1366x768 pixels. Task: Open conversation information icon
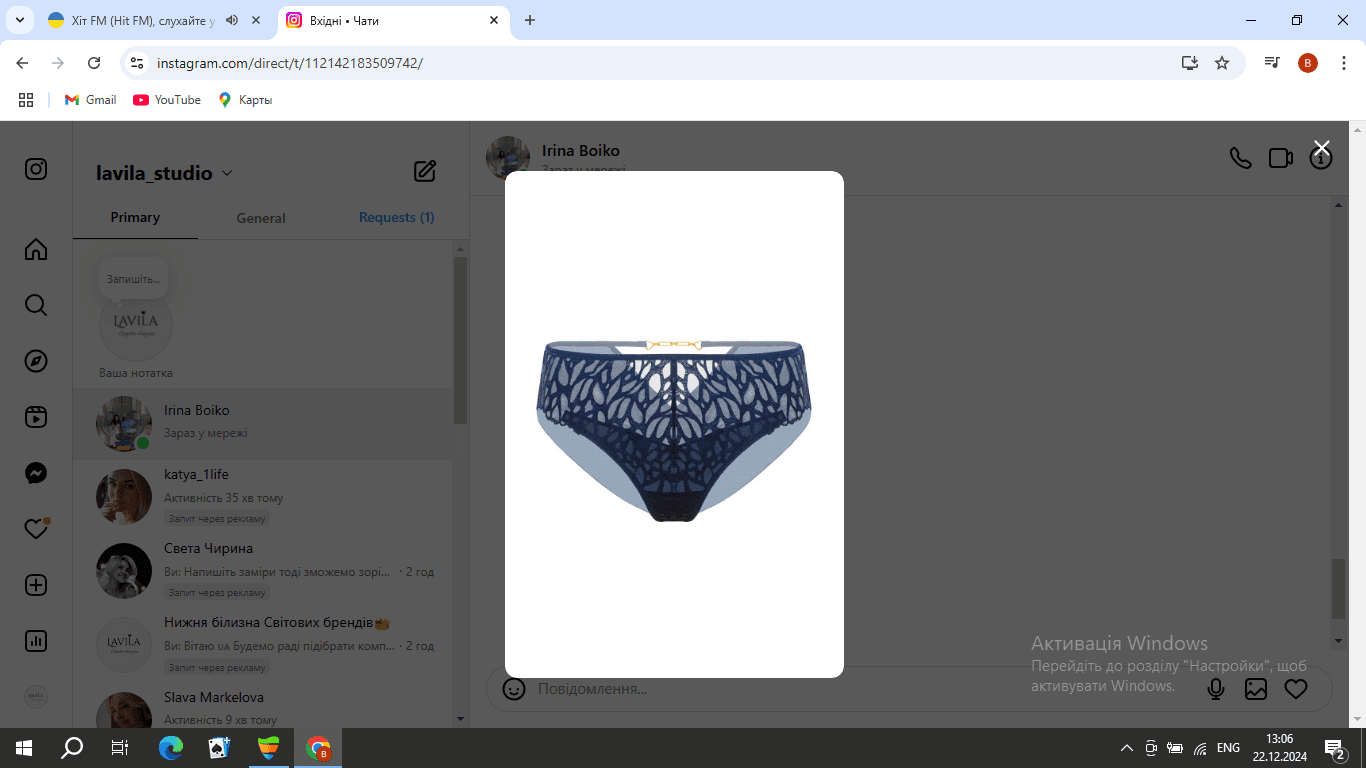point(1321,158)
